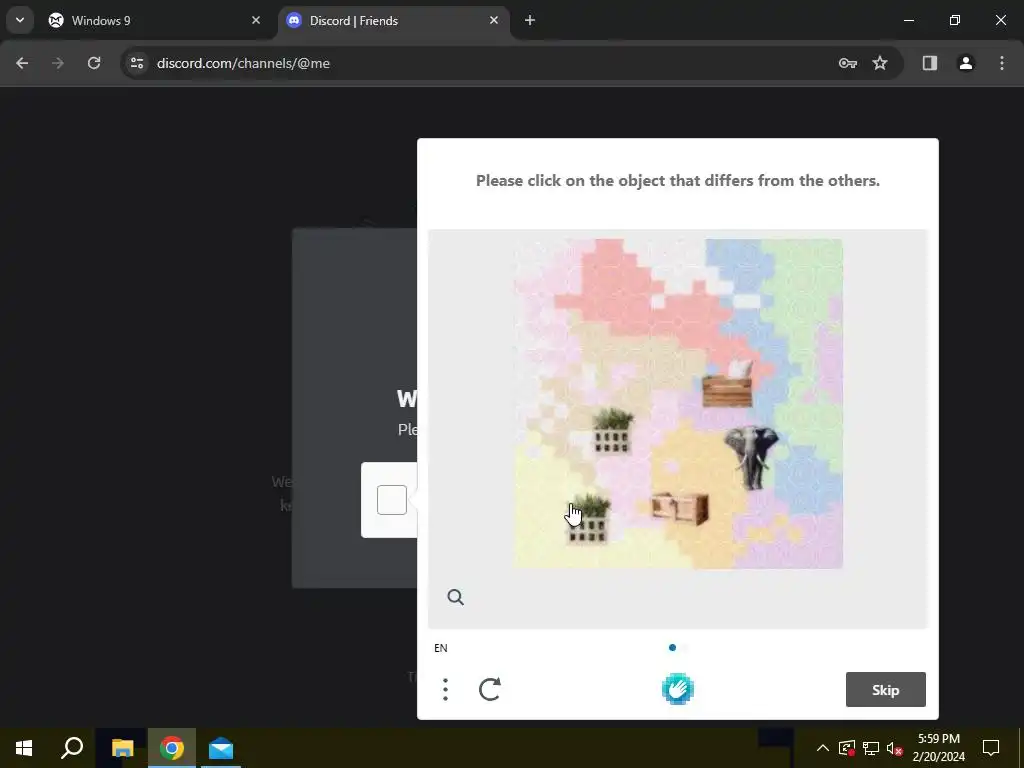
Task: Close the Windows 9 tab
Action: click(256, 20)
